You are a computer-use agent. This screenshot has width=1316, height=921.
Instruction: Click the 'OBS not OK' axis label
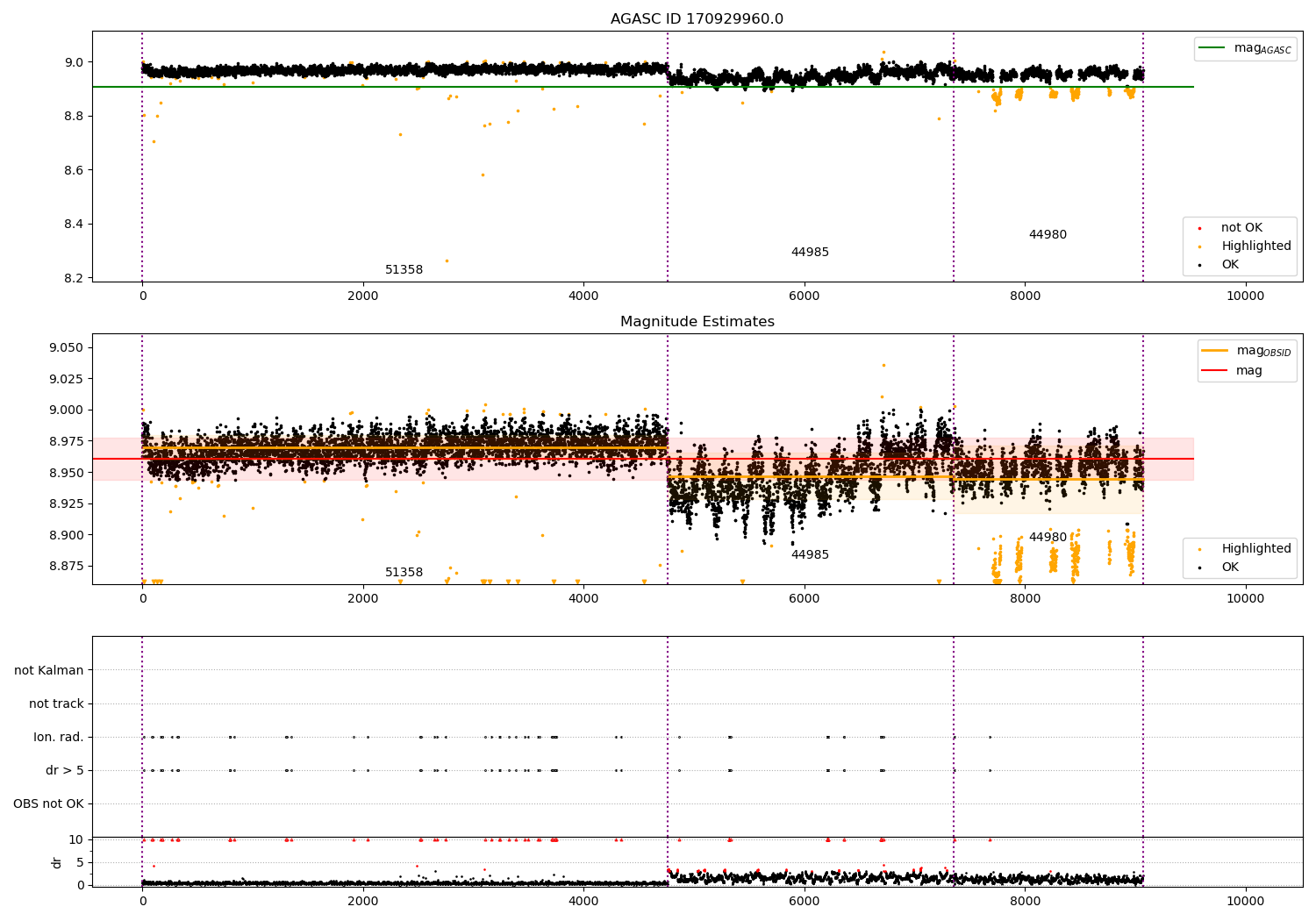48,804
